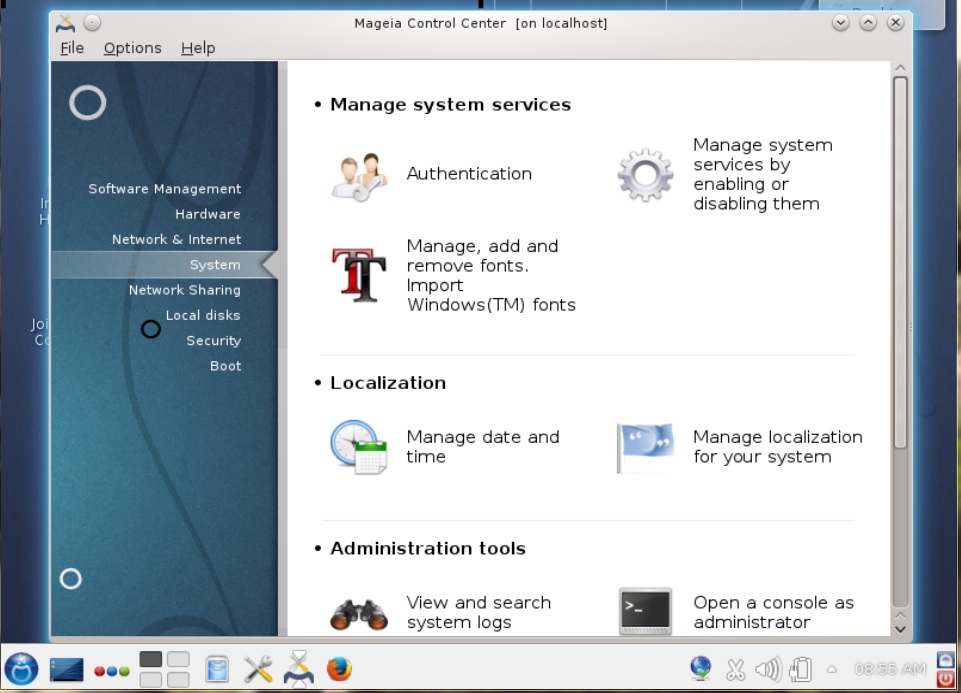Click the scrollbar thumb in the content pane
961x693 pixels.
900,262
